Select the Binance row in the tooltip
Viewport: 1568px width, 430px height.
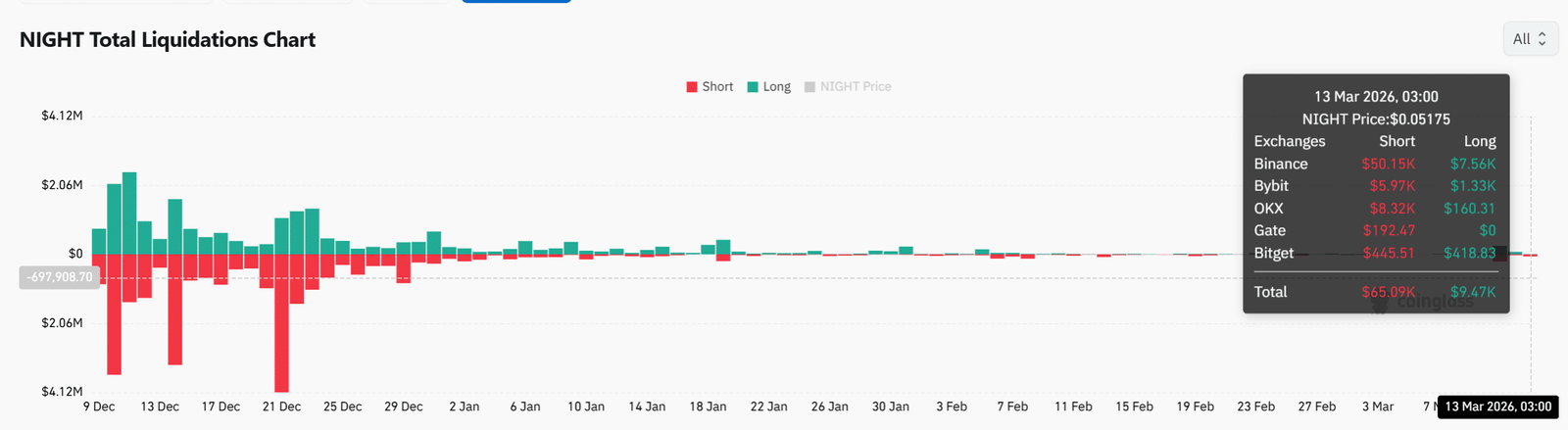point(1375,164)
